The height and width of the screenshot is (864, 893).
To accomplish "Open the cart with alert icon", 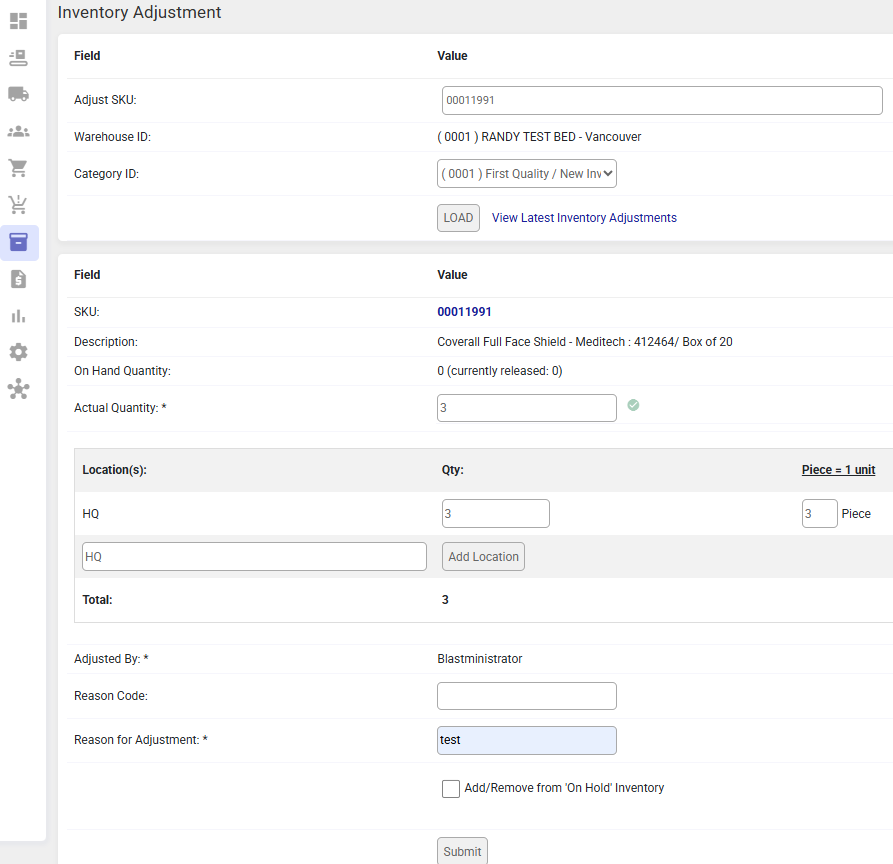I will coord(19,205).
